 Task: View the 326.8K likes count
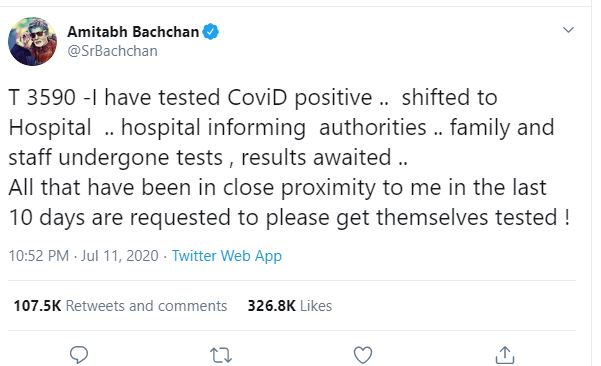tap(271, 306)
